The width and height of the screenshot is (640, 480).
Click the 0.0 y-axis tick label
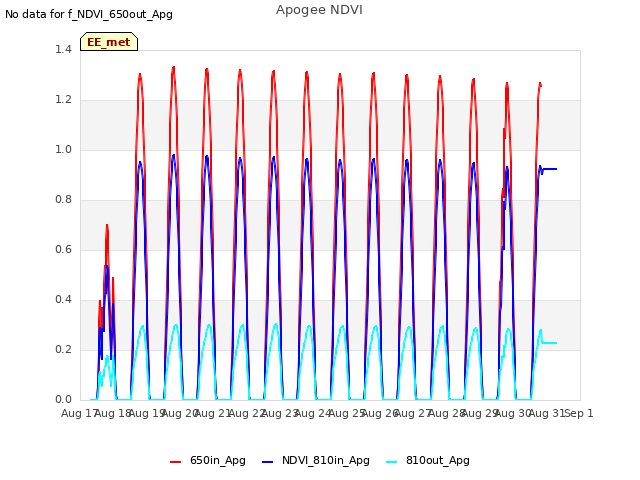[x=63, y=400]
